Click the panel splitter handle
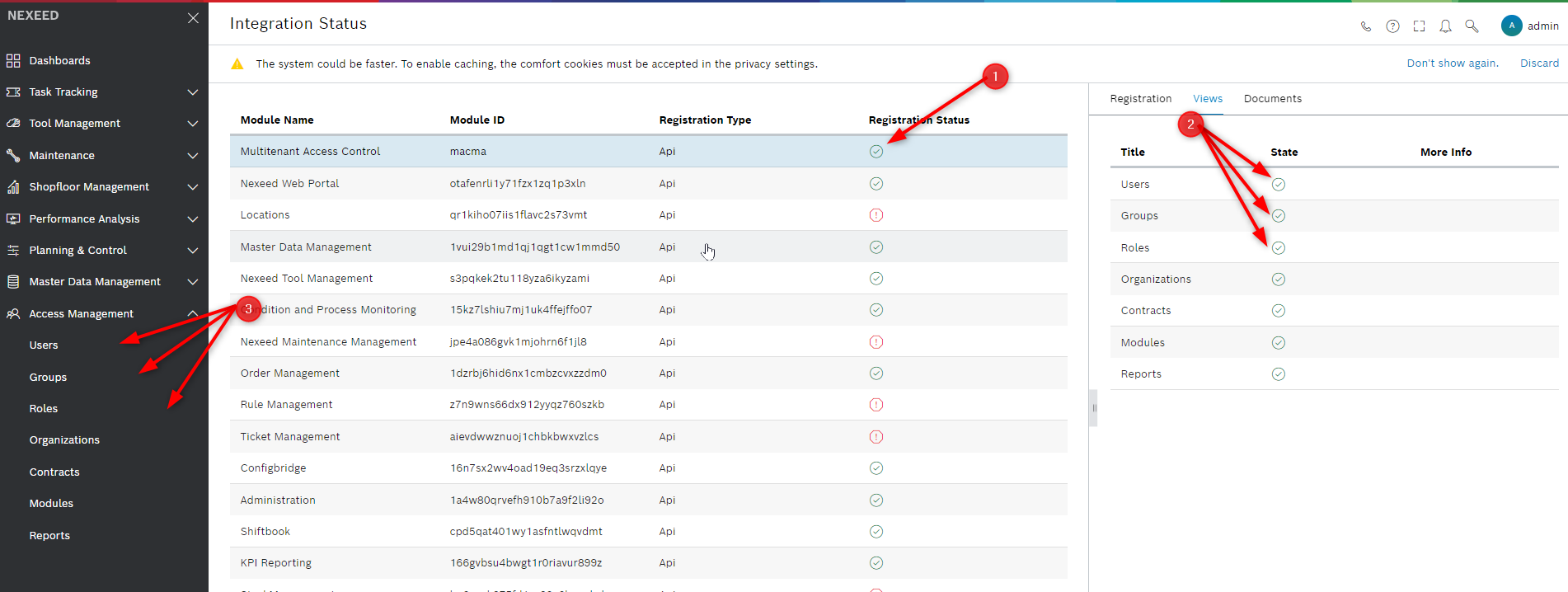 1093,407
